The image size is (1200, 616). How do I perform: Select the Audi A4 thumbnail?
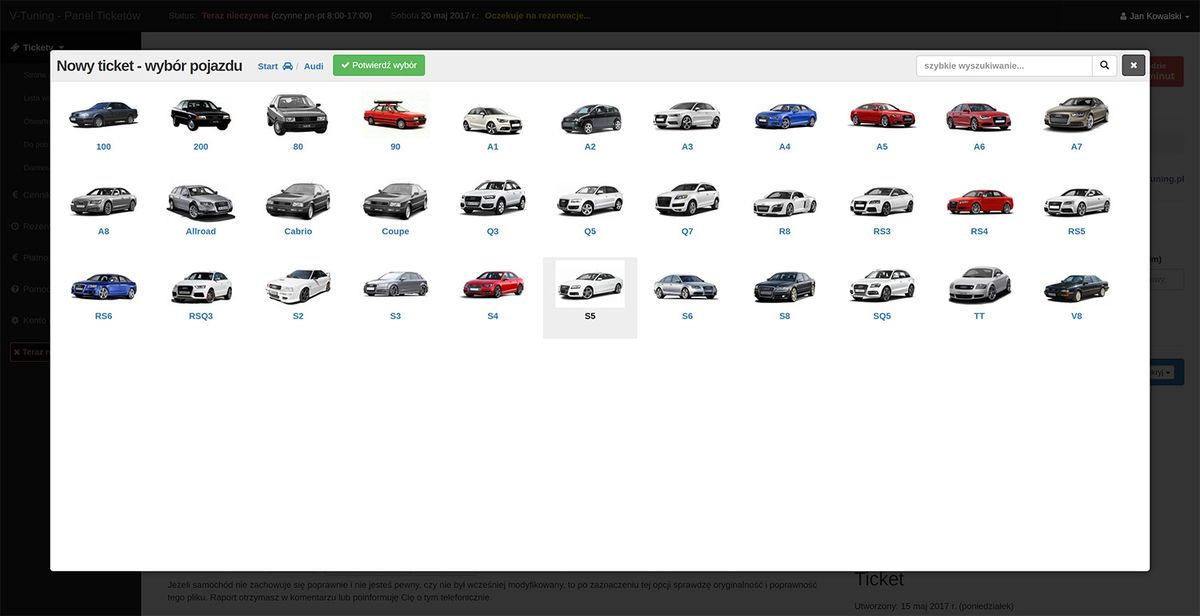(x=785, y=116)
